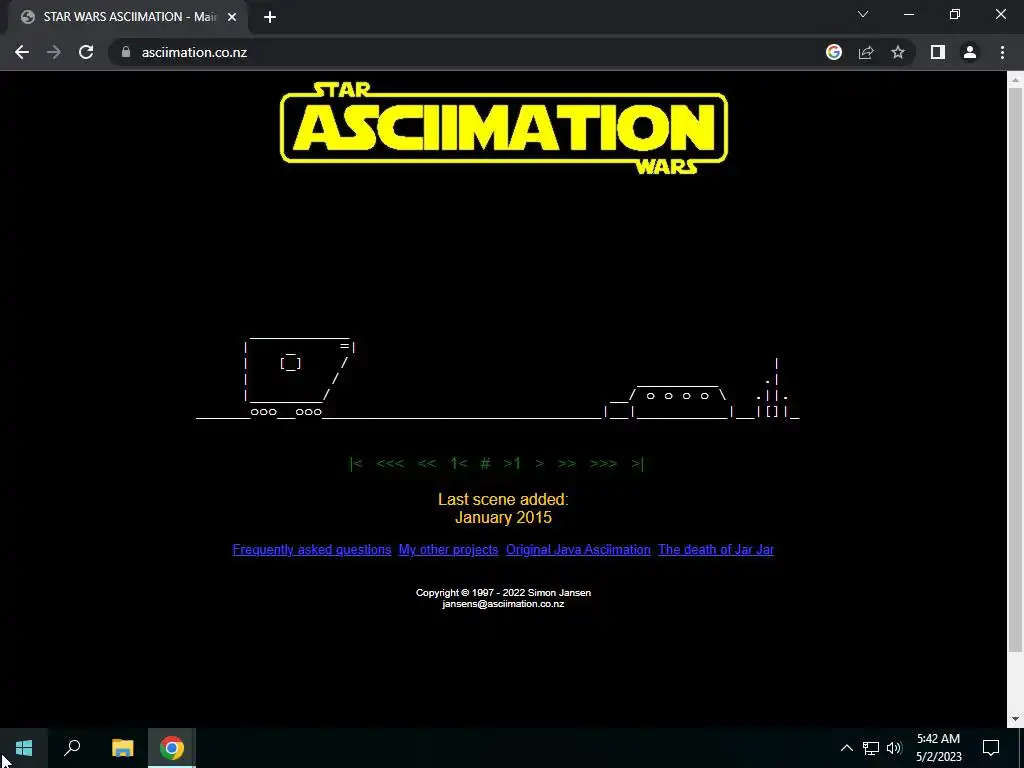Viewport: 1024px width, 768px height.
Task: Open a new tab
Action: pyautogui.click(x=270, y=17)
